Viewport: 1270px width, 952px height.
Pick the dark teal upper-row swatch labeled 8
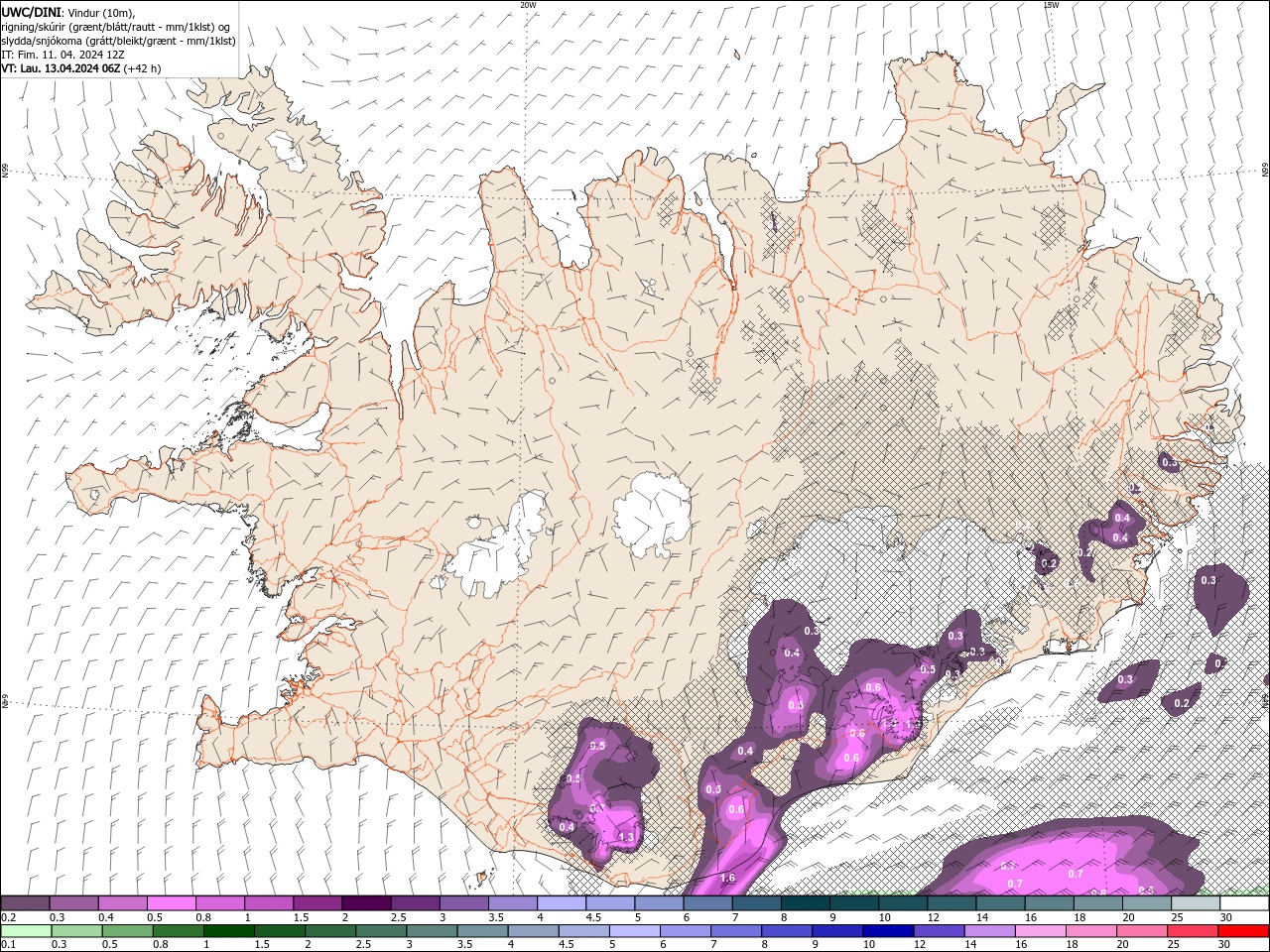[x=807, y=902]
